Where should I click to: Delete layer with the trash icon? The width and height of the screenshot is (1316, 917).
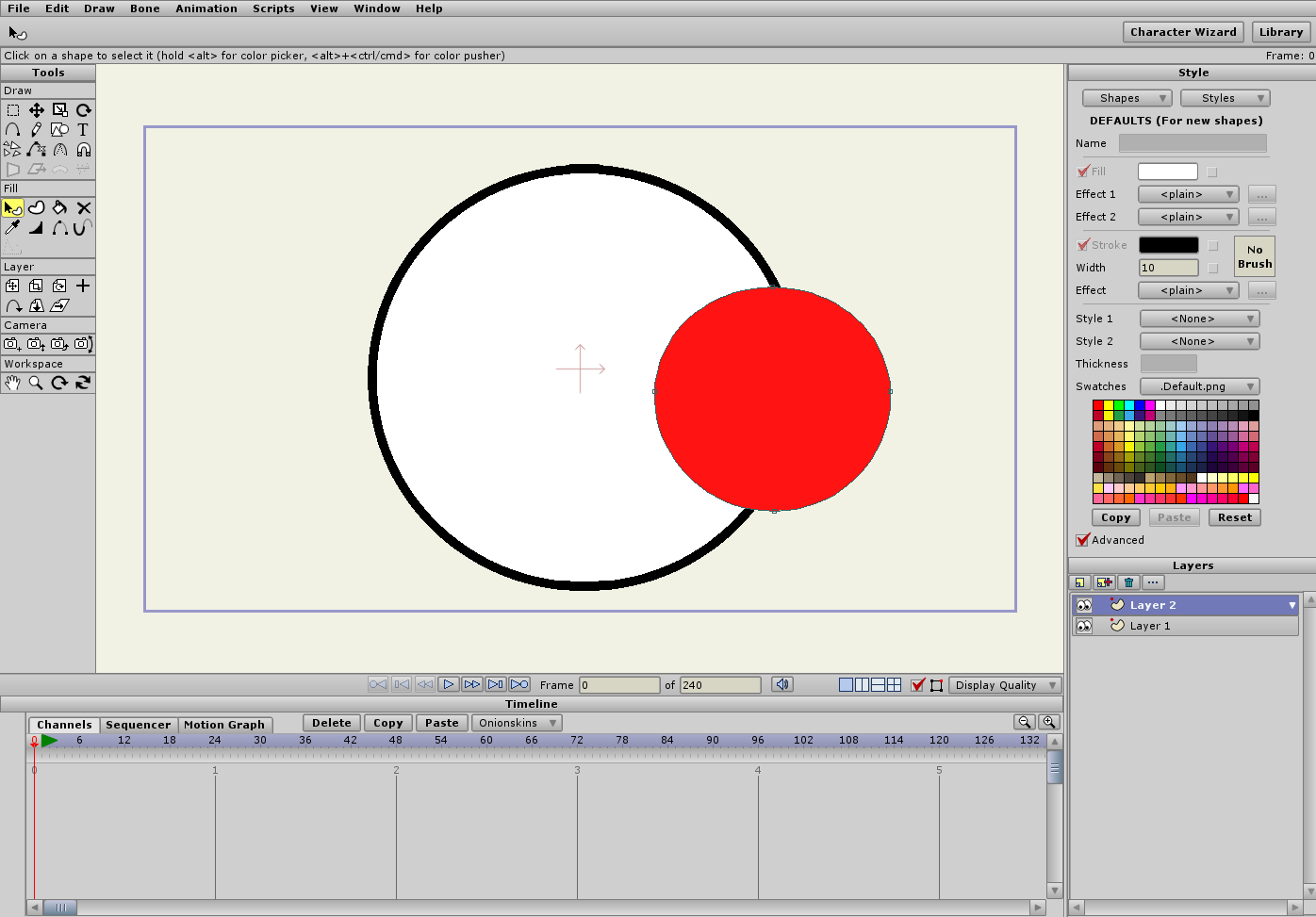pos(1129,582)
